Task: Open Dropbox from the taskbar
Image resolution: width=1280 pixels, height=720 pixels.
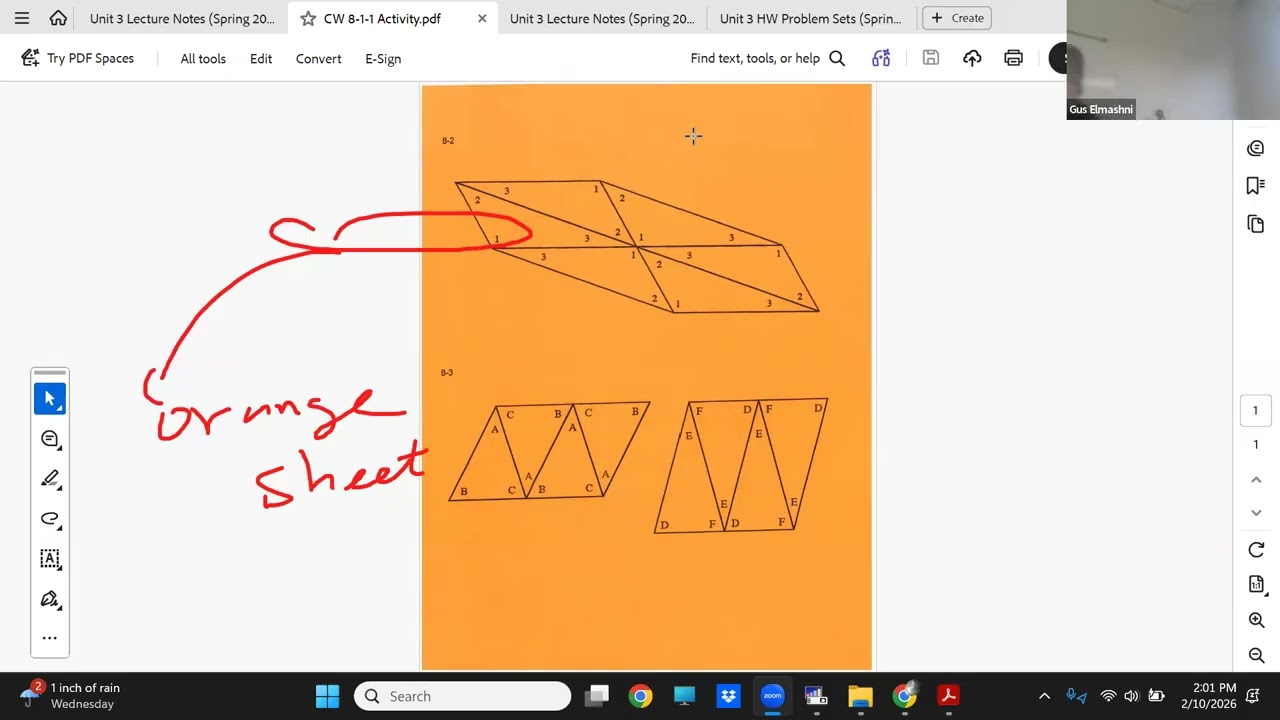Action: 728,696
